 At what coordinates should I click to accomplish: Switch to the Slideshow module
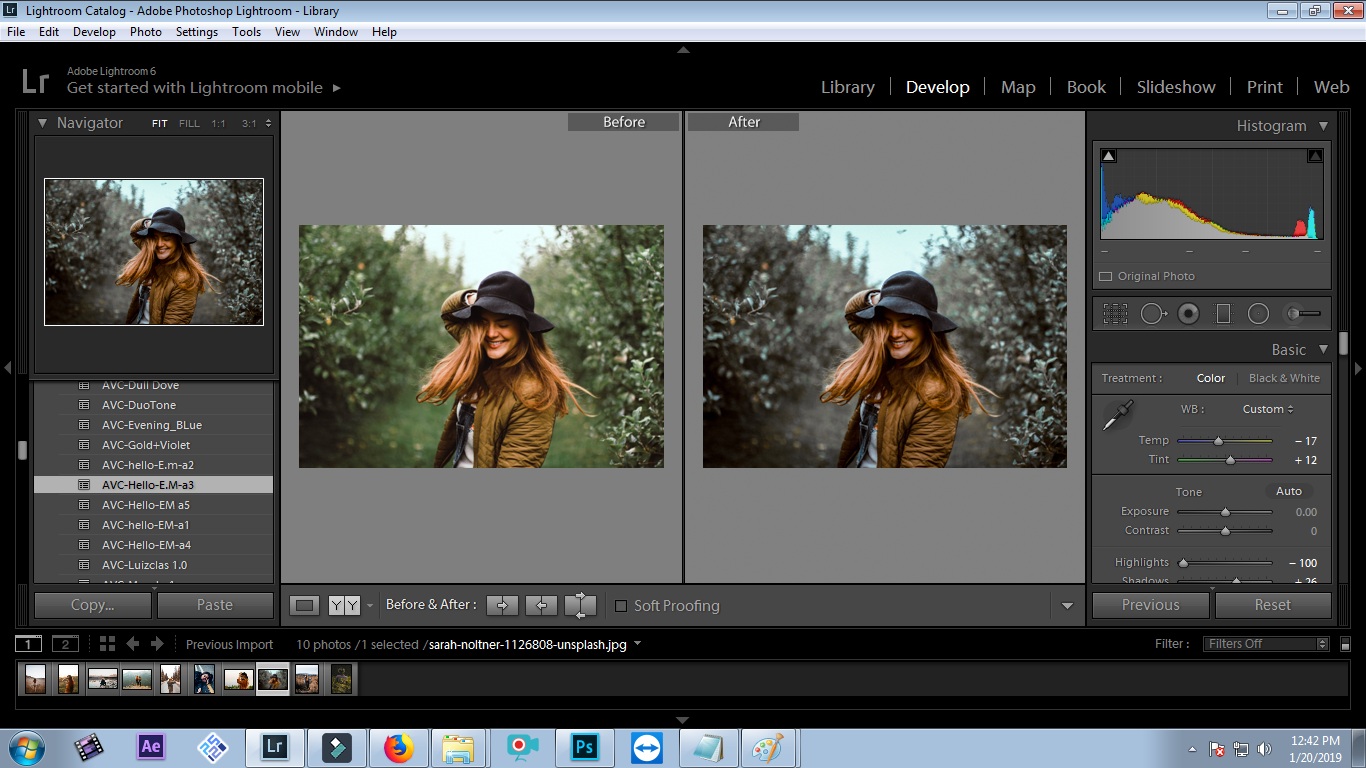coord(1176,87)
